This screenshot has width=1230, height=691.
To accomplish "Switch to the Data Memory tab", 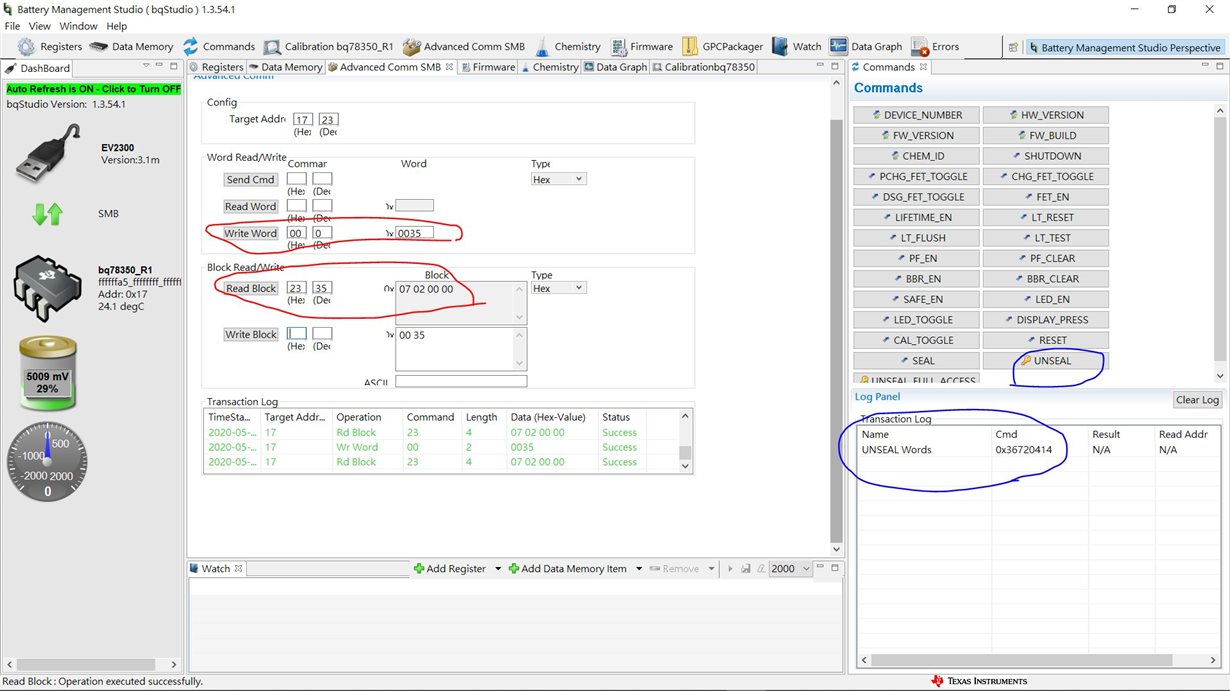I will (285, 67).
